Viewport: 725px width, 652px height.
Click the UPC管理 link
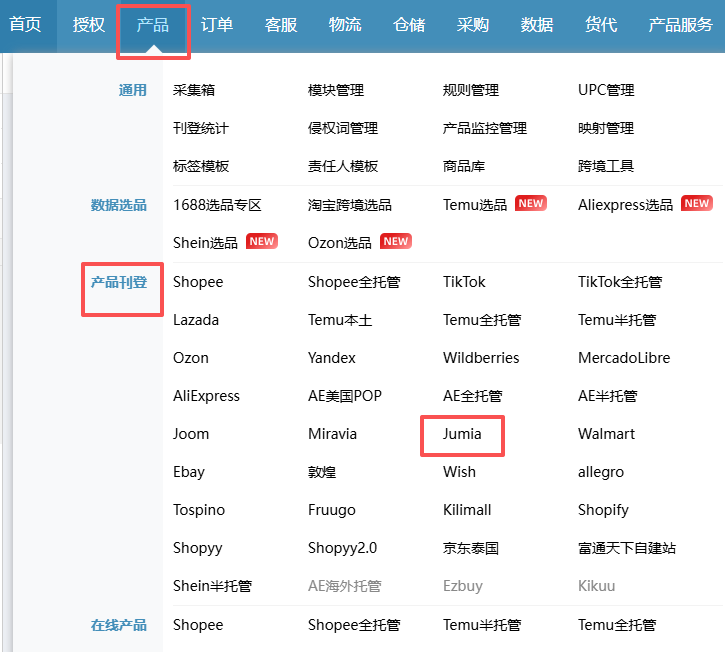606,90
